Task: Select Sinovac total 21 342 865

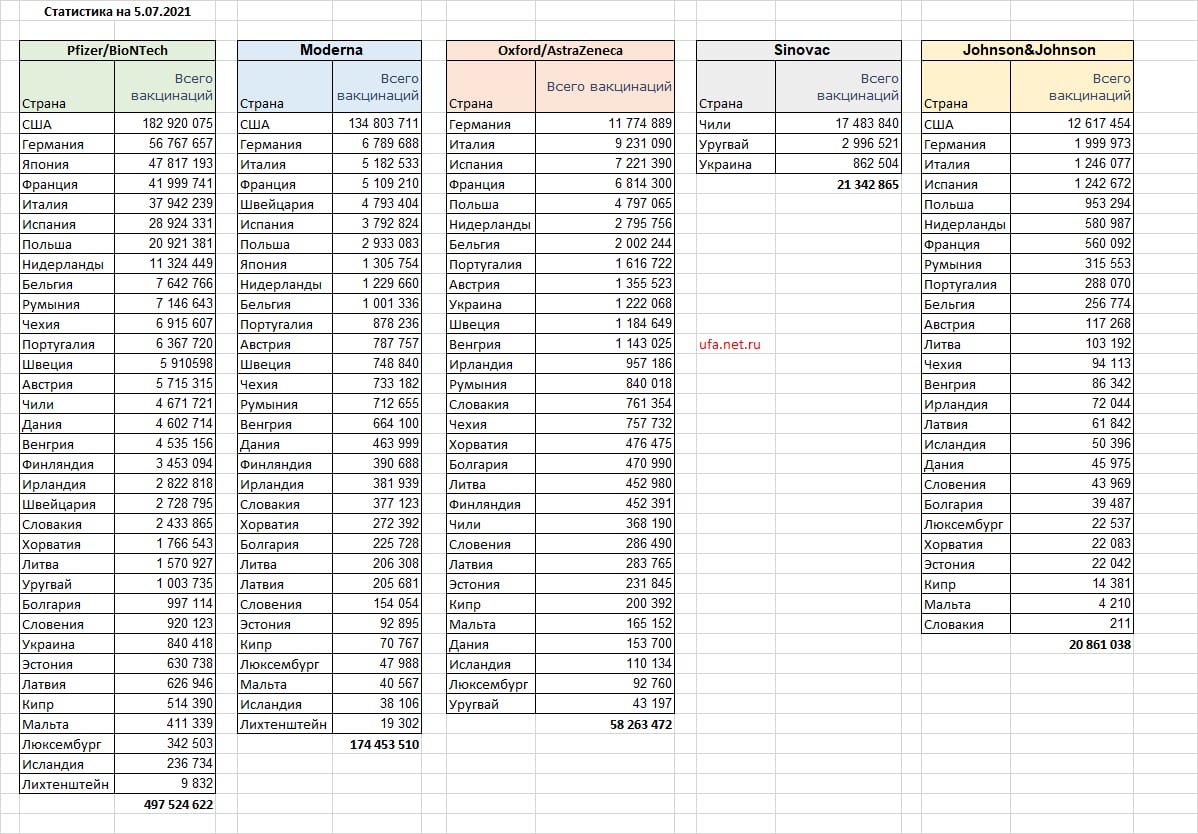Action: point(838,184)
